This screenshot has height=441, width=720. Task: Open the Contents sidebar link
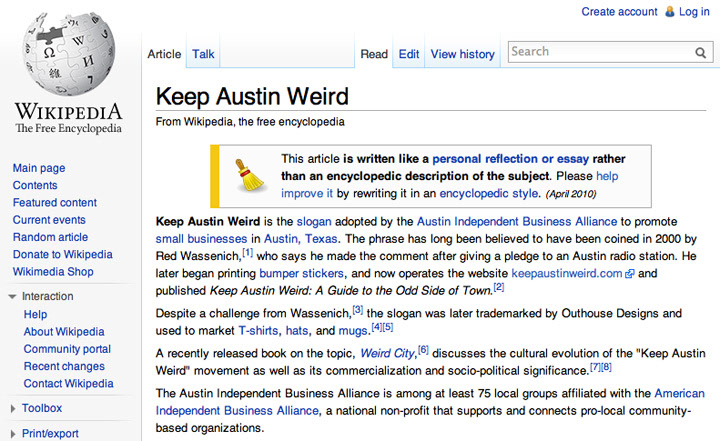click(x=35, y=185)
